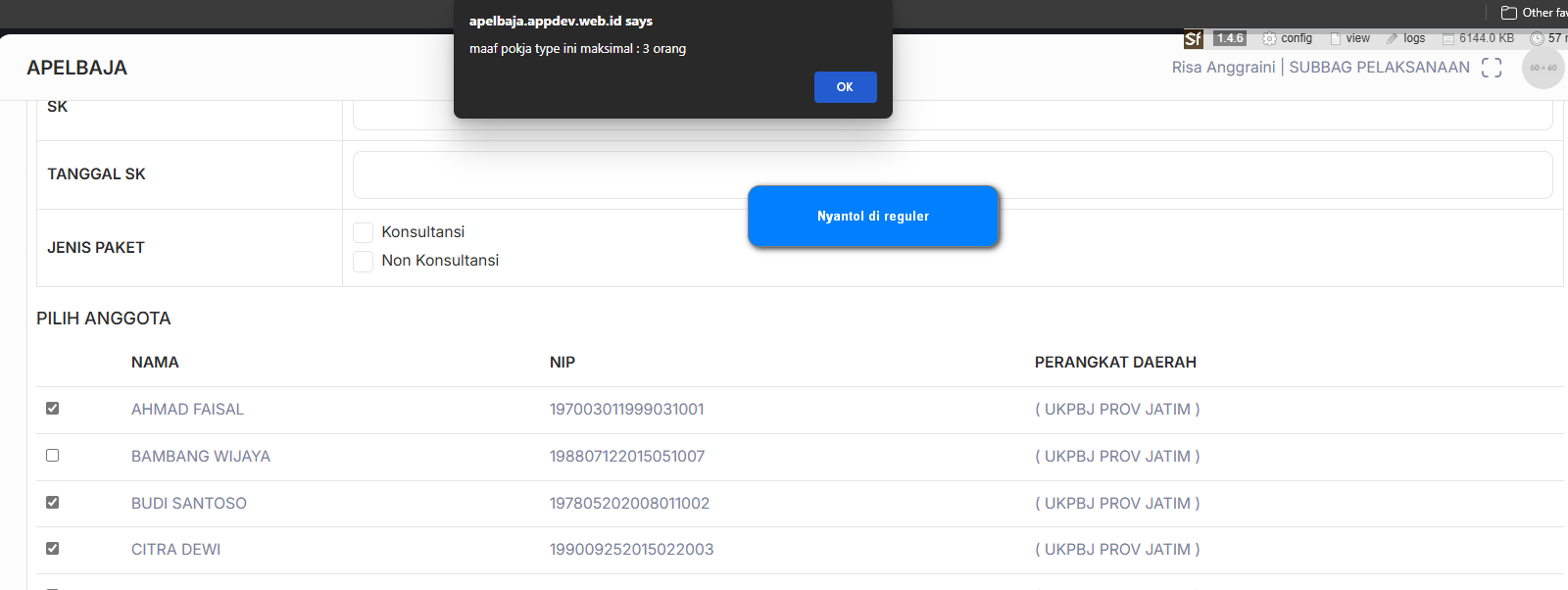The width and height of the screenshot is (1568, 590).
Task: Tick the Konsultansi jenis paket checkbox
Action: pyautogui.click(x=364, y=232)
